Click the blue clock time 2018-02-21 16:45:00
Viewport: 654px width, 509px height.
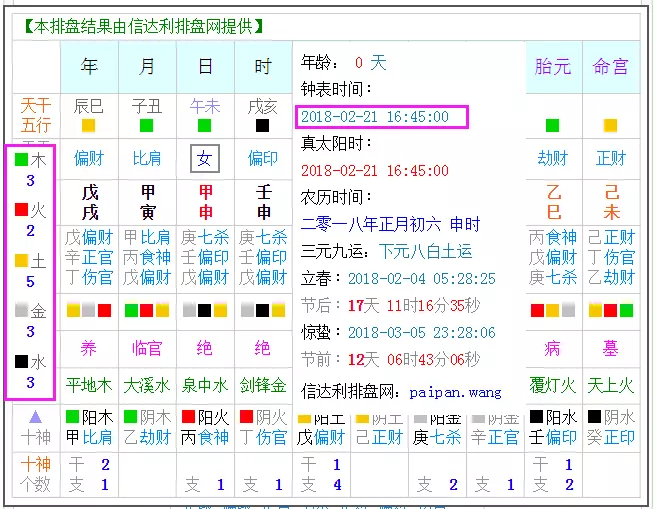(x=375, y=117)
